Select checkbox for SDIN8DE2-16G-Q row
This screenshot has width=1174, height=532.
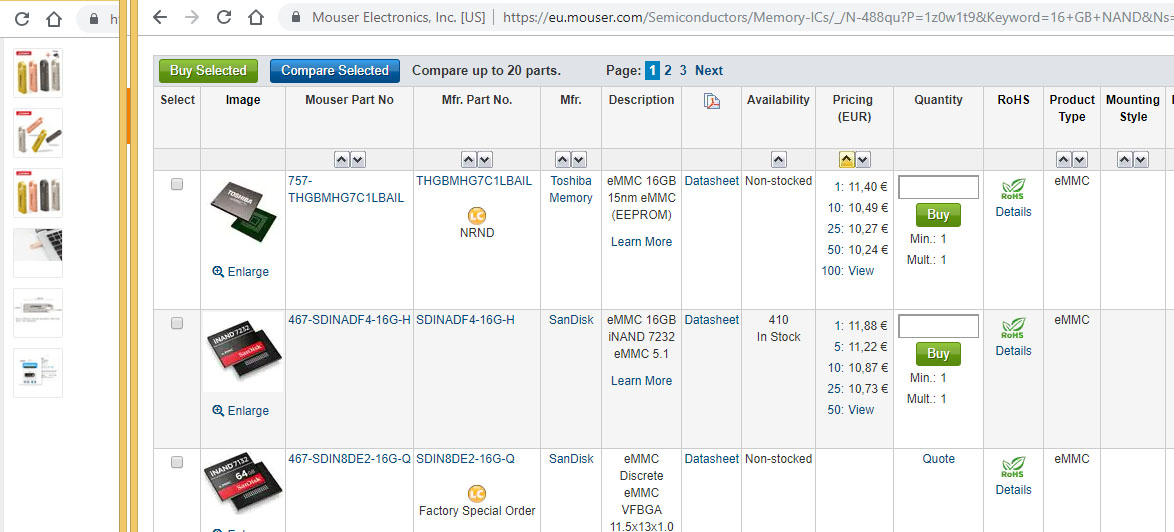177,462
